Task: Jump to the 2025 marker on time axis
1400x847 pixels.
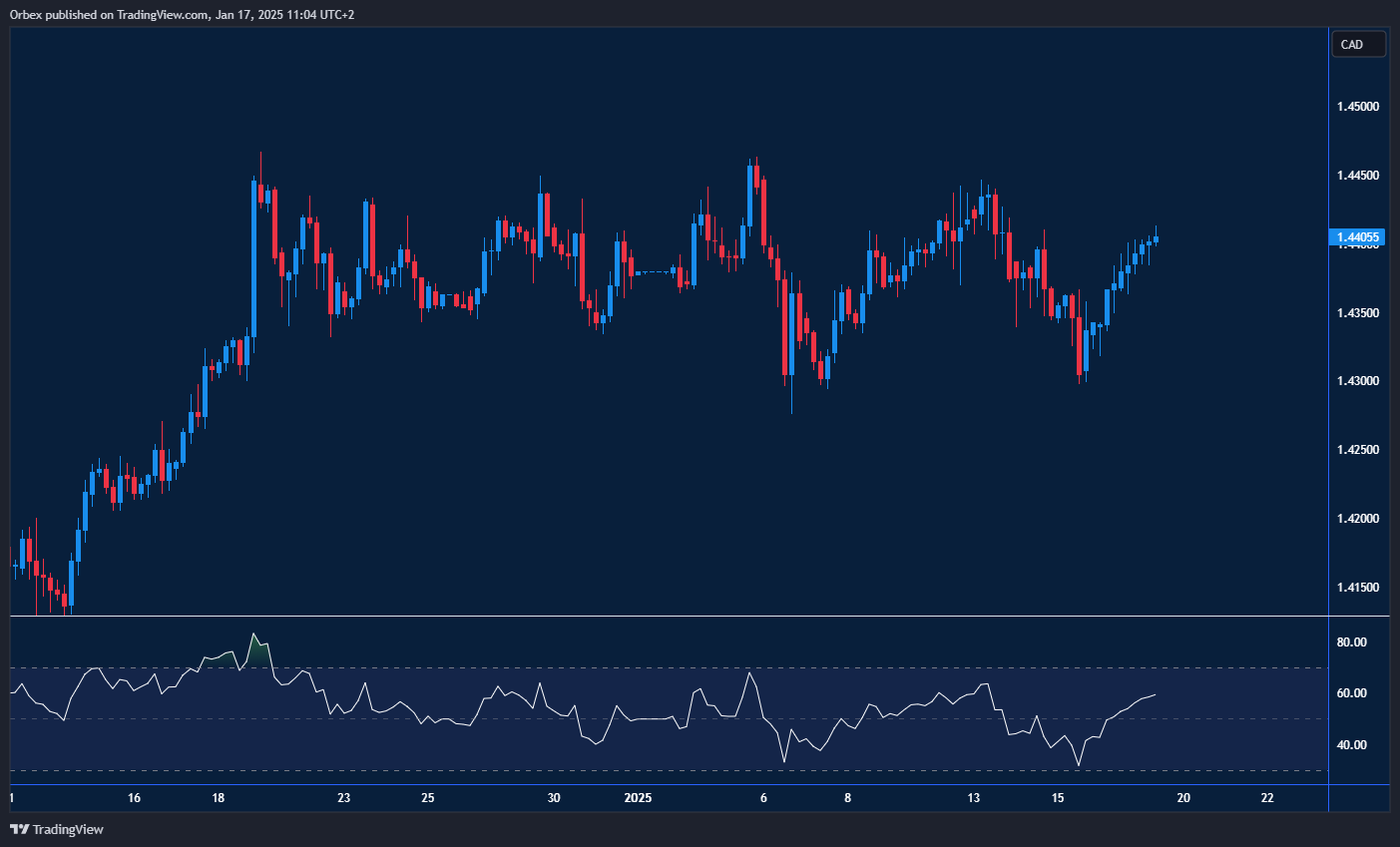Action: coord(638,798)
